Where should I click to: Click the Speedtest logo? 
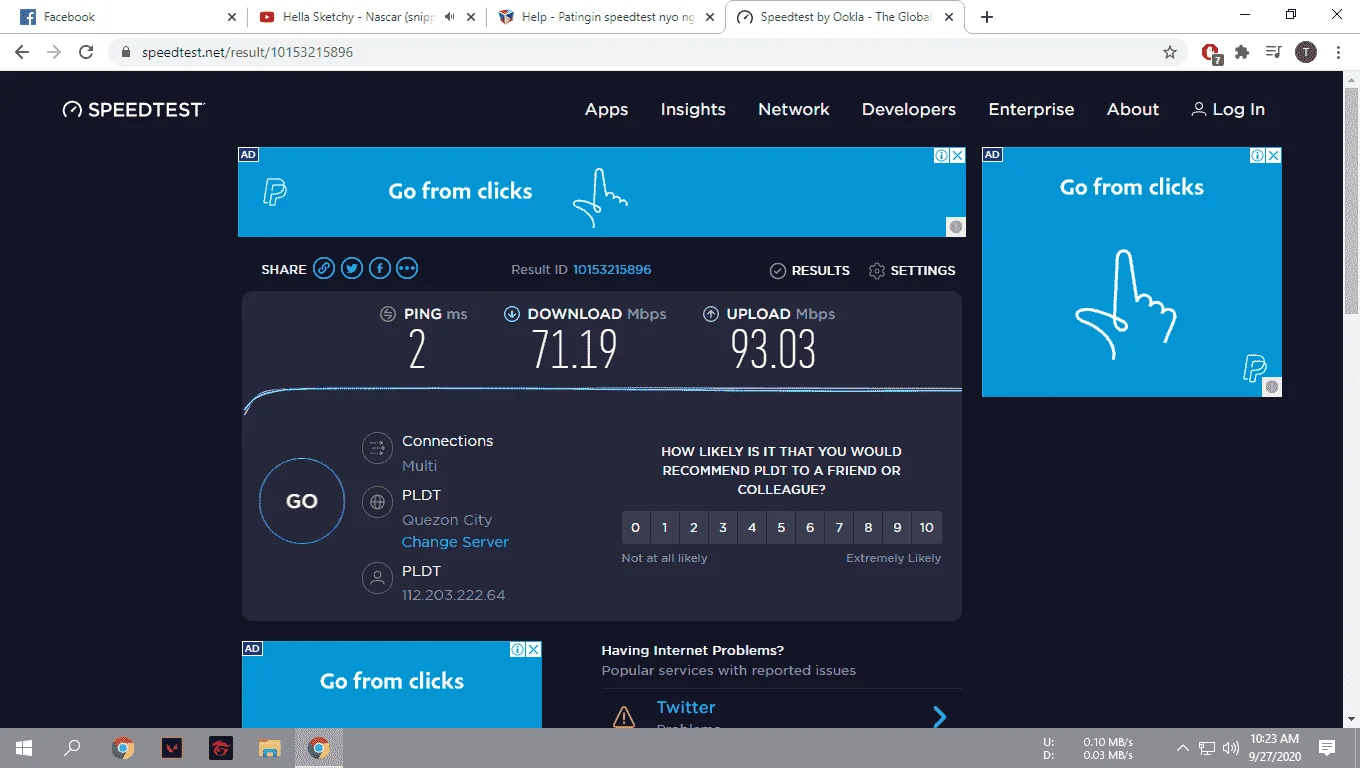click(133, 110)
